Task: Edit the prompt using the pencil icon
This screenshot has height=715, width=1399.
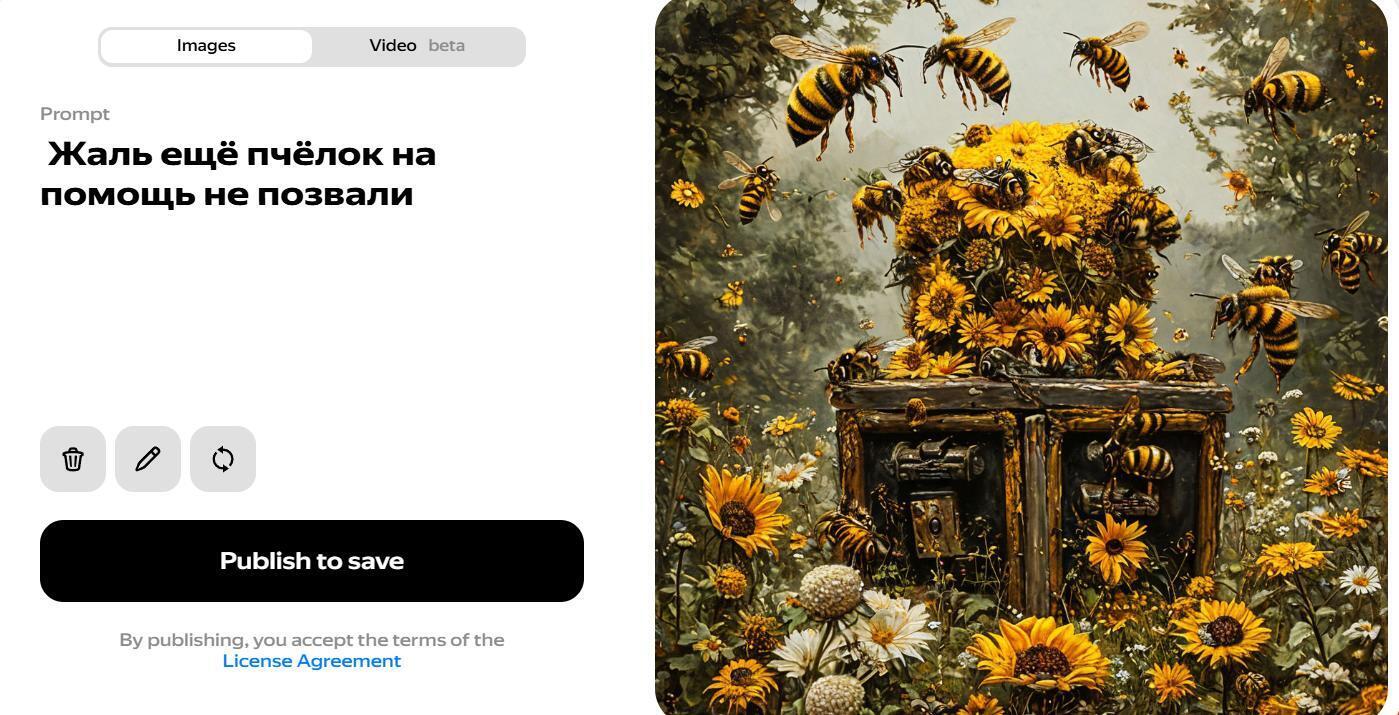Action: tap(148, 459)
